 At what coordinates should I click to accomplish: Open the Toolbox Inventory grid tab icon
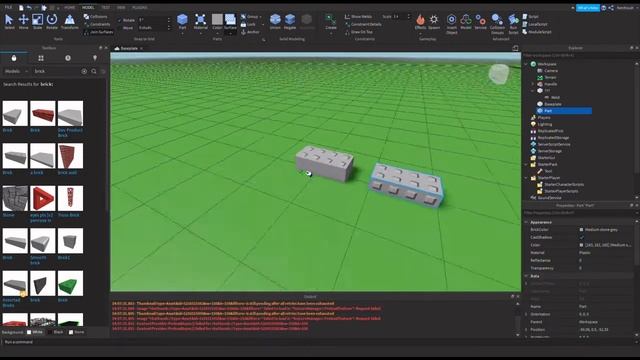coord(41,58)
